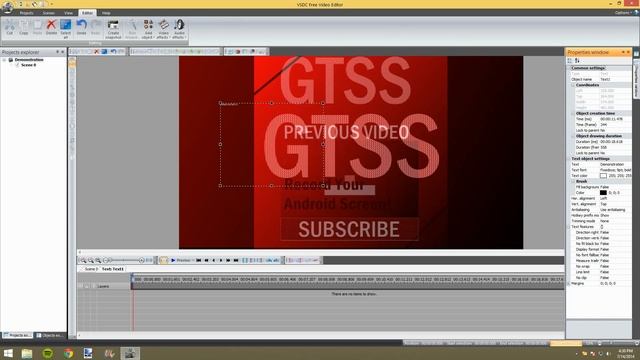This screenshot has width=640, height=360.
Task: Collapse the Common settings section
Action: (x=569, y=68)
